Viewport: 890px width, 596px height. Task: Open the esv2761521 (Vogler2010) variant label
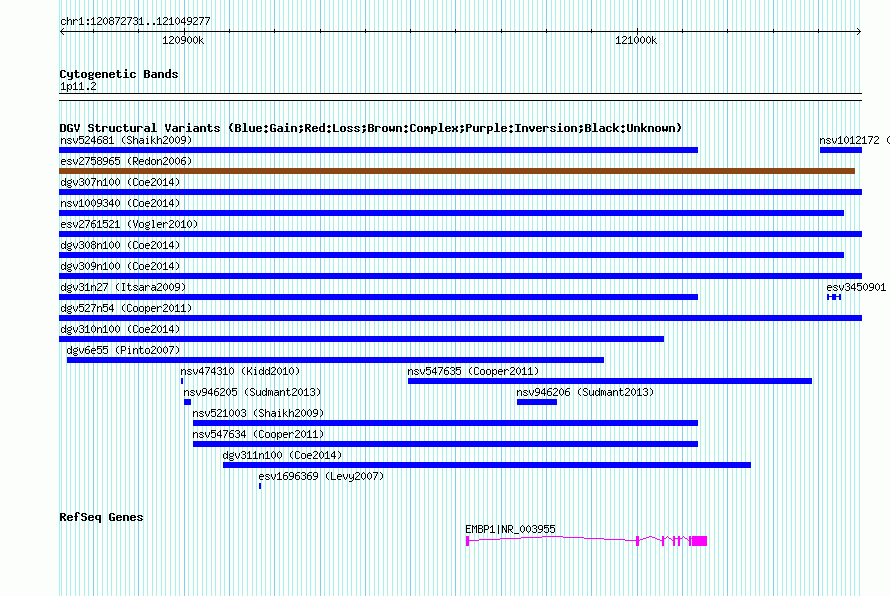[129, 224]
